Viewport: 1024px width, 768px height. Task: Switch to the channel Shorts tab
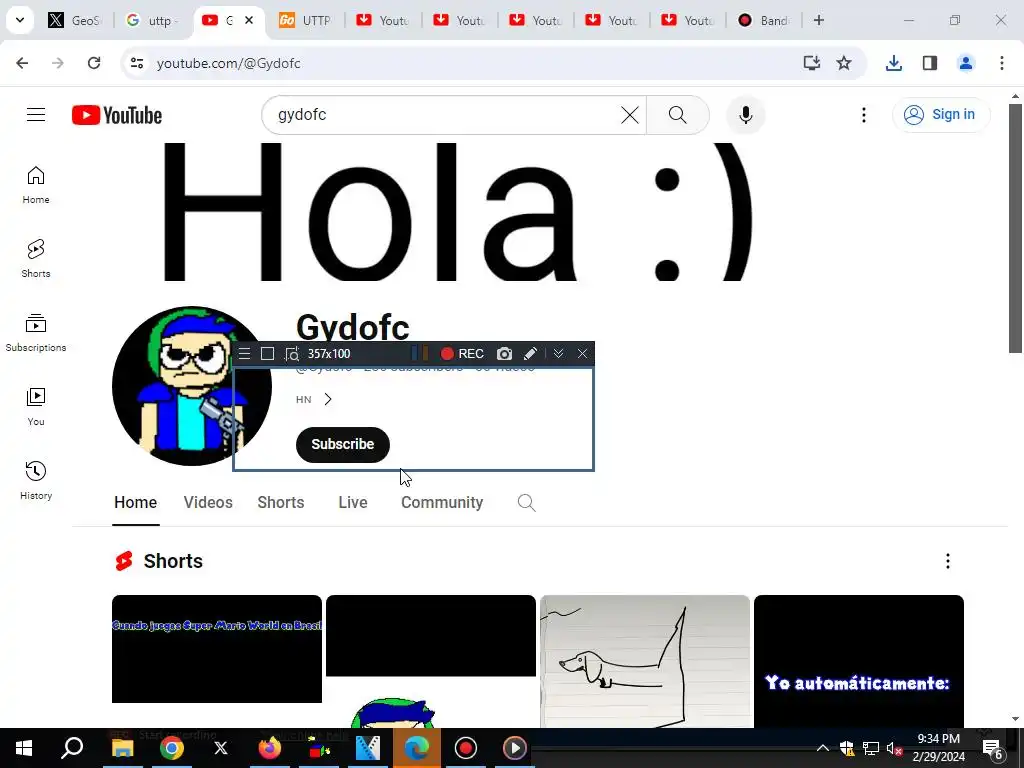point(281,502)
